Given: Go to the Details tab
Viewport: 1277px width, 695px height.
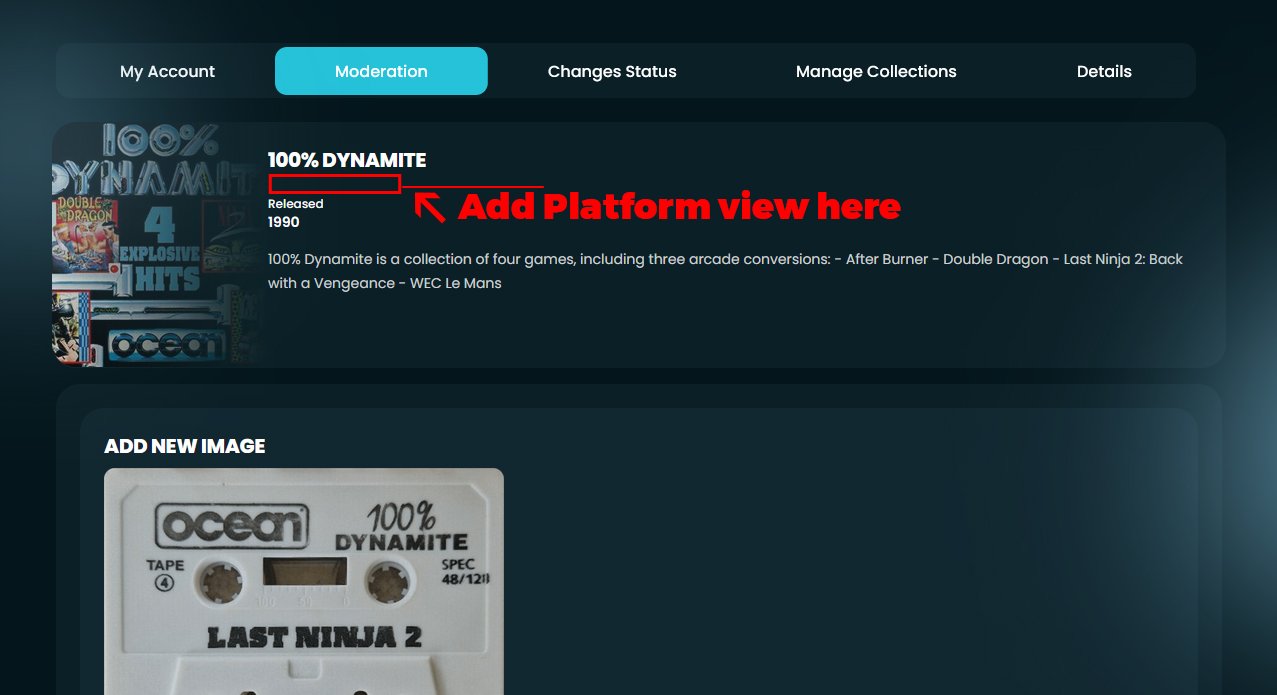Looking at the screenshot, I should (1104, 71).
